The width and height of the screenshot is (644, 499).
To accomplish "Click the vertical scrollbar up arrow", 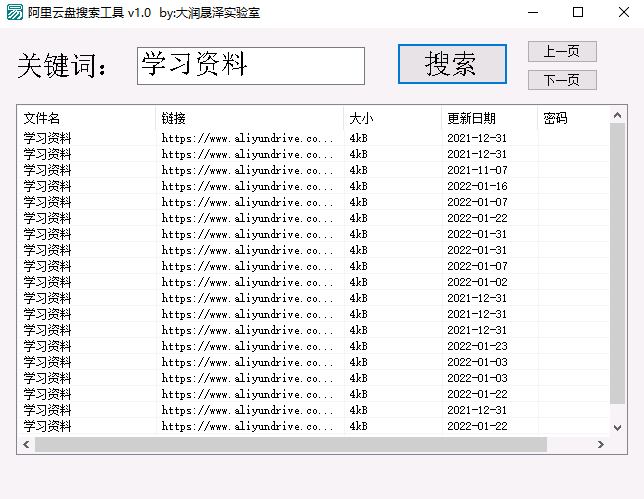I will [617, 115].
